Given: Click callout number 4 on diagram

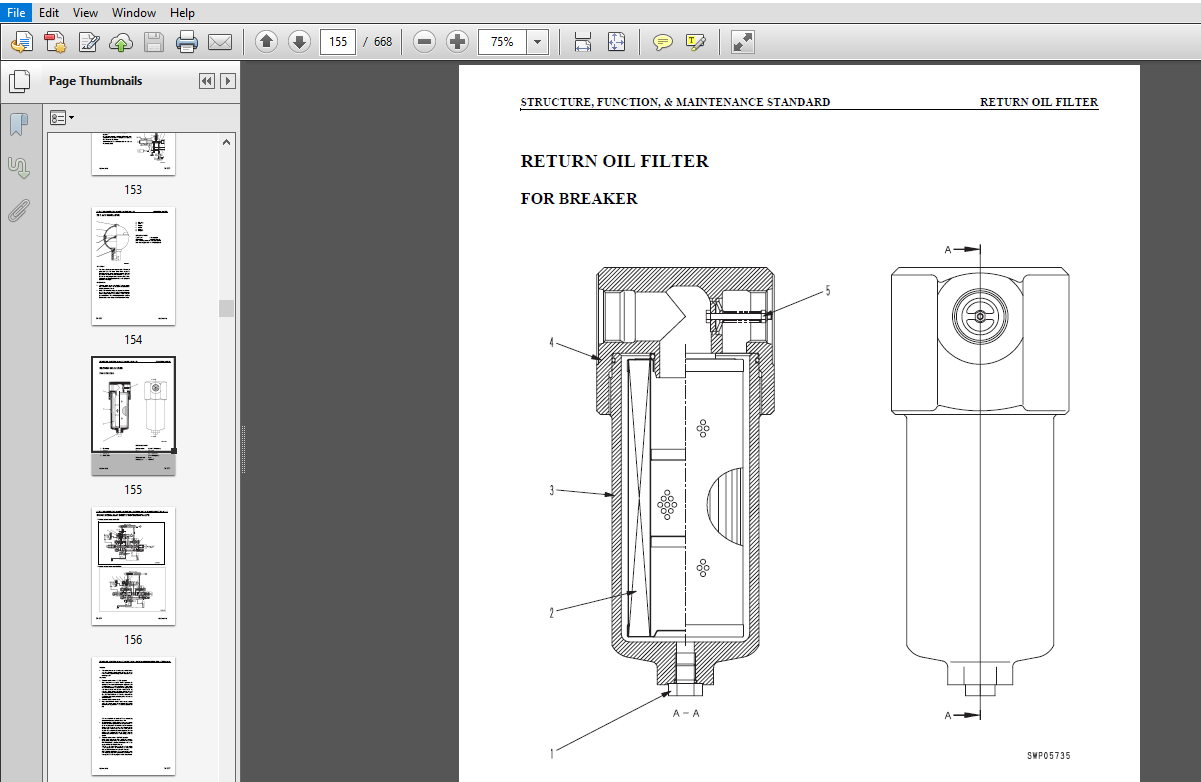Looking at the screenshot, I should [551, 342].
